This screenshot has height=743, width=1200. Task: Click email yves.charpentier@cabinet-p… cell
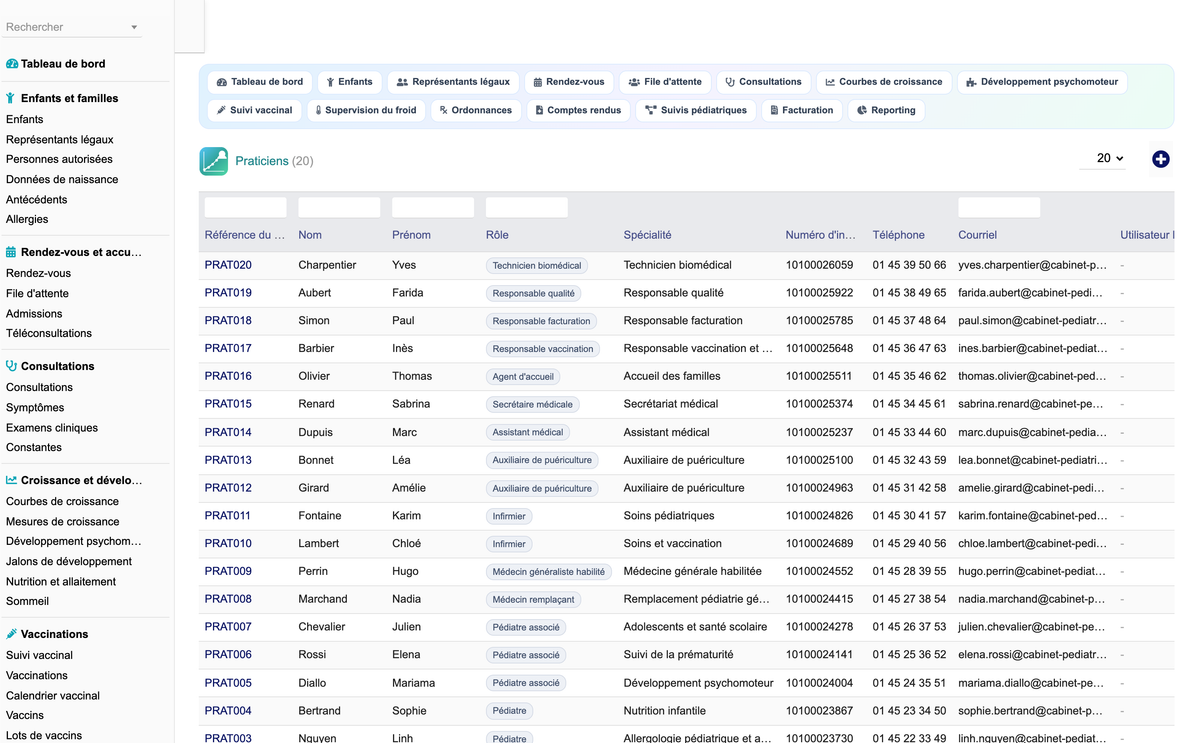(x=1033, y=265)
